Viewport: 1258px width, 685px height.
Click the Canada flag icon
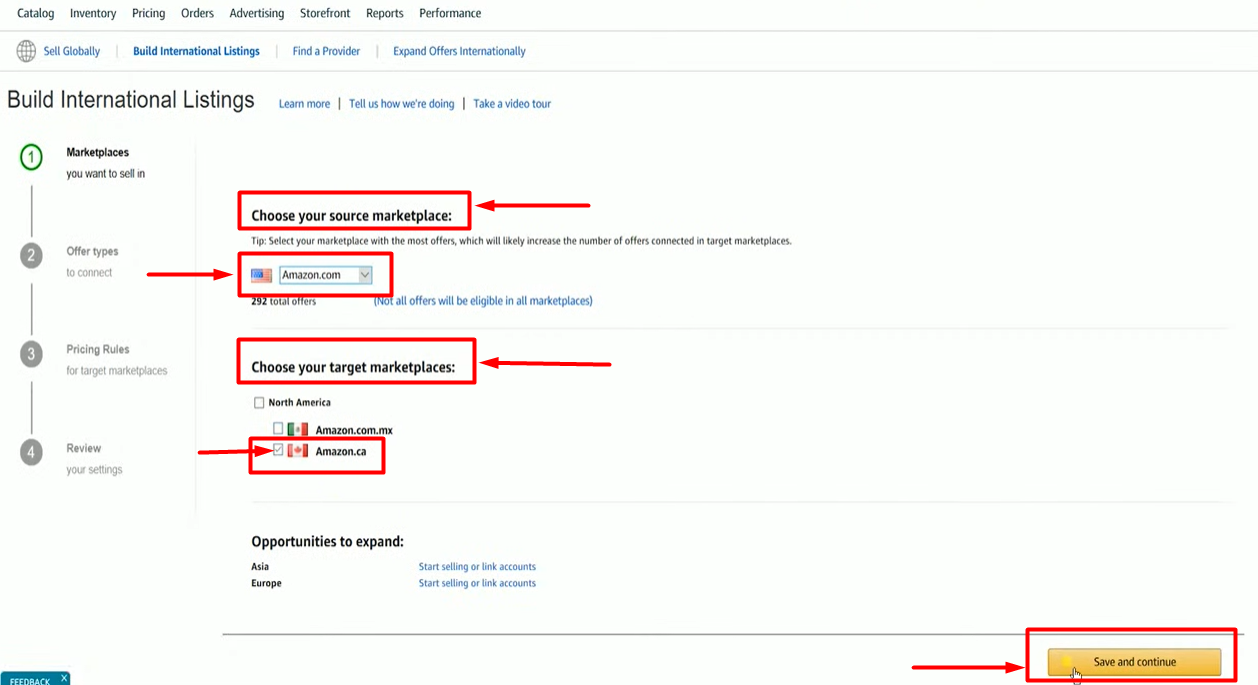298,451
